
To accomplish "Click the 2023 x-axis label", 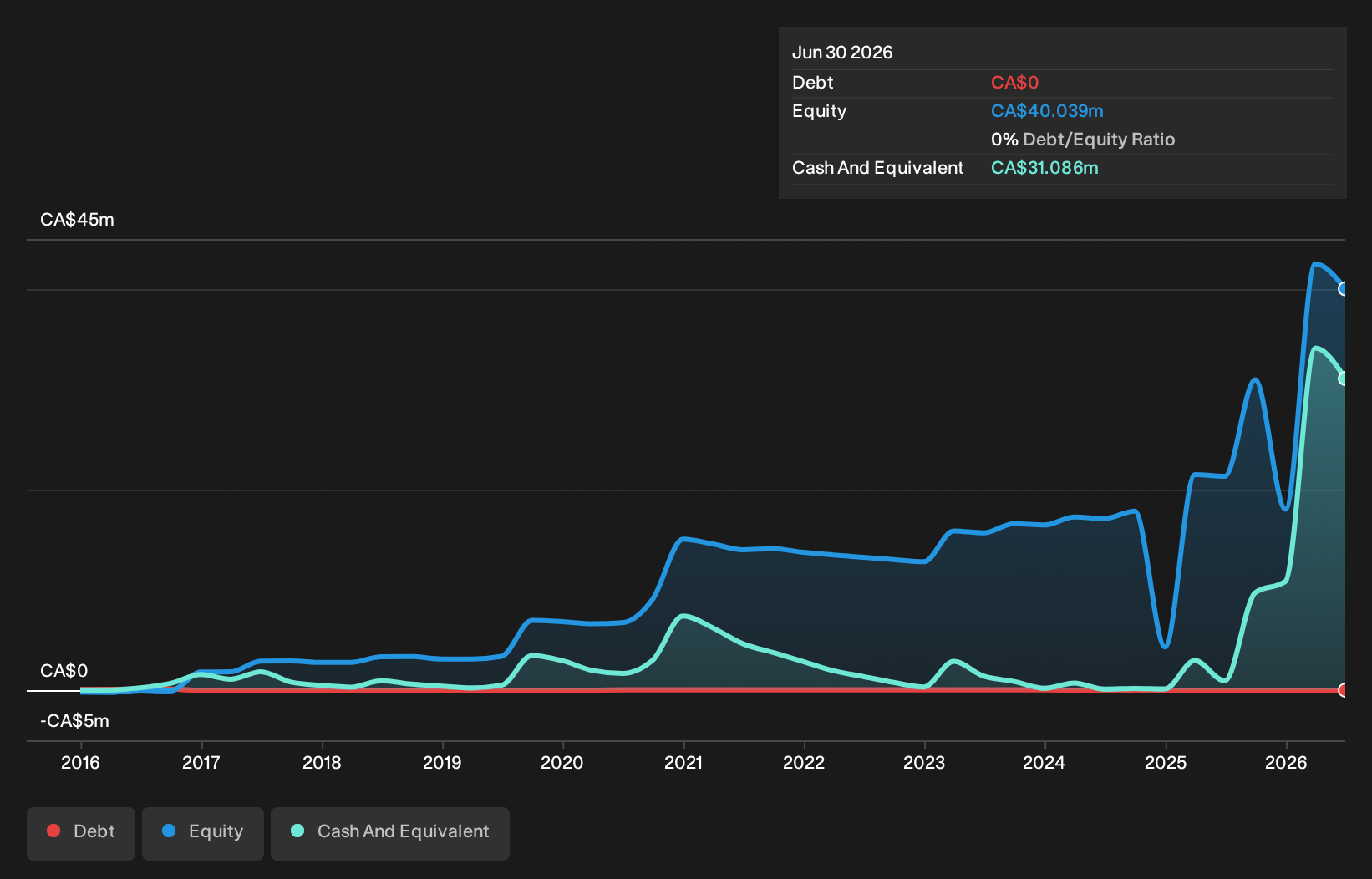I will tap(924, 762).
